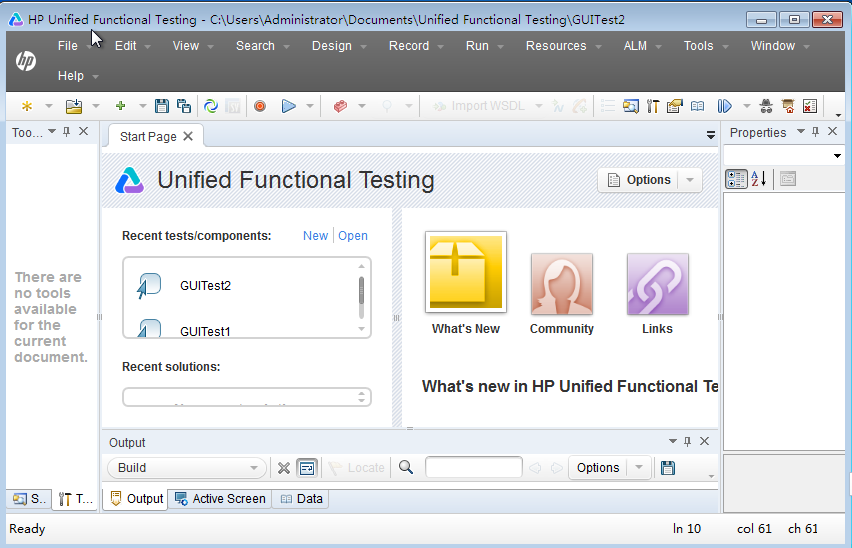
Task: Open the Help menu
Action: [71, 75]
